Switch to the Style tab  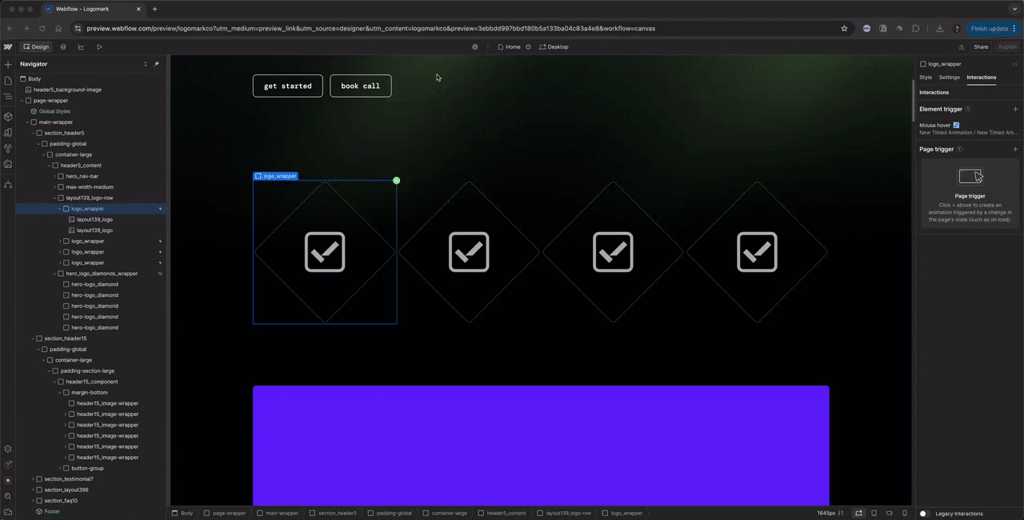click(926, 77)
